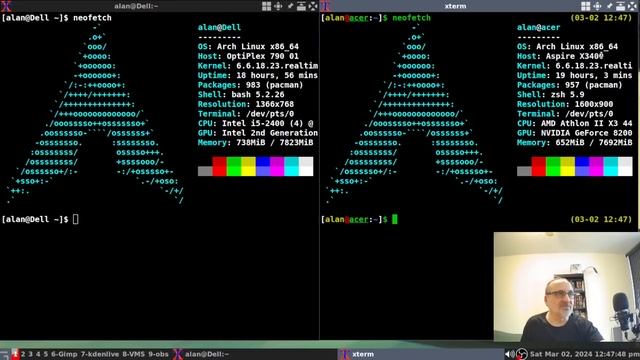Click the red color block in alan@Dell neofetch
Screen dimensions: 640x360
pyautogui.click(x=219, y=166)
